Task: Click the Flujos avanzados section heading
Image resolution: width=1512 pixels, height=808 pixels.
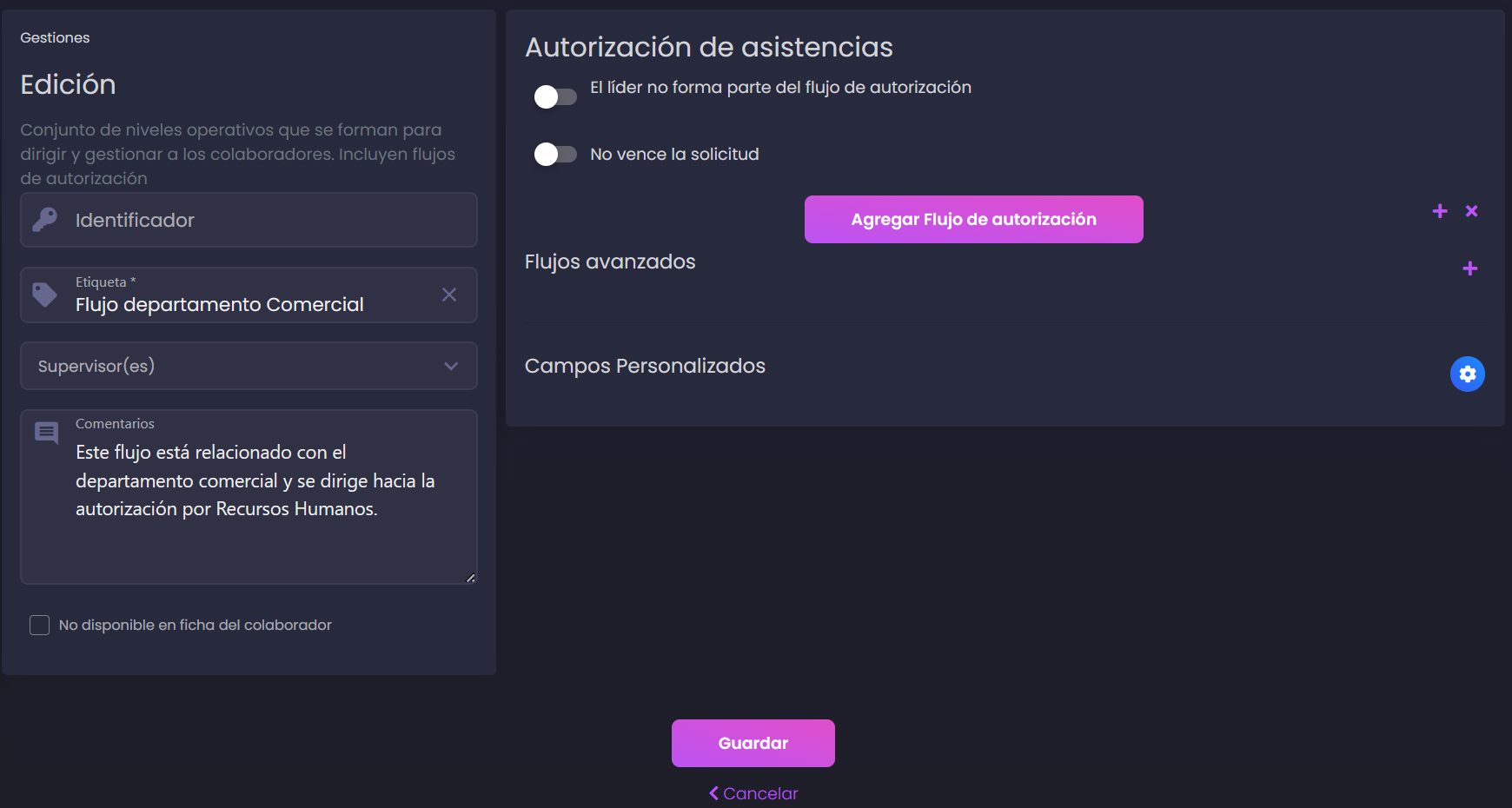Action: (610, 262)
